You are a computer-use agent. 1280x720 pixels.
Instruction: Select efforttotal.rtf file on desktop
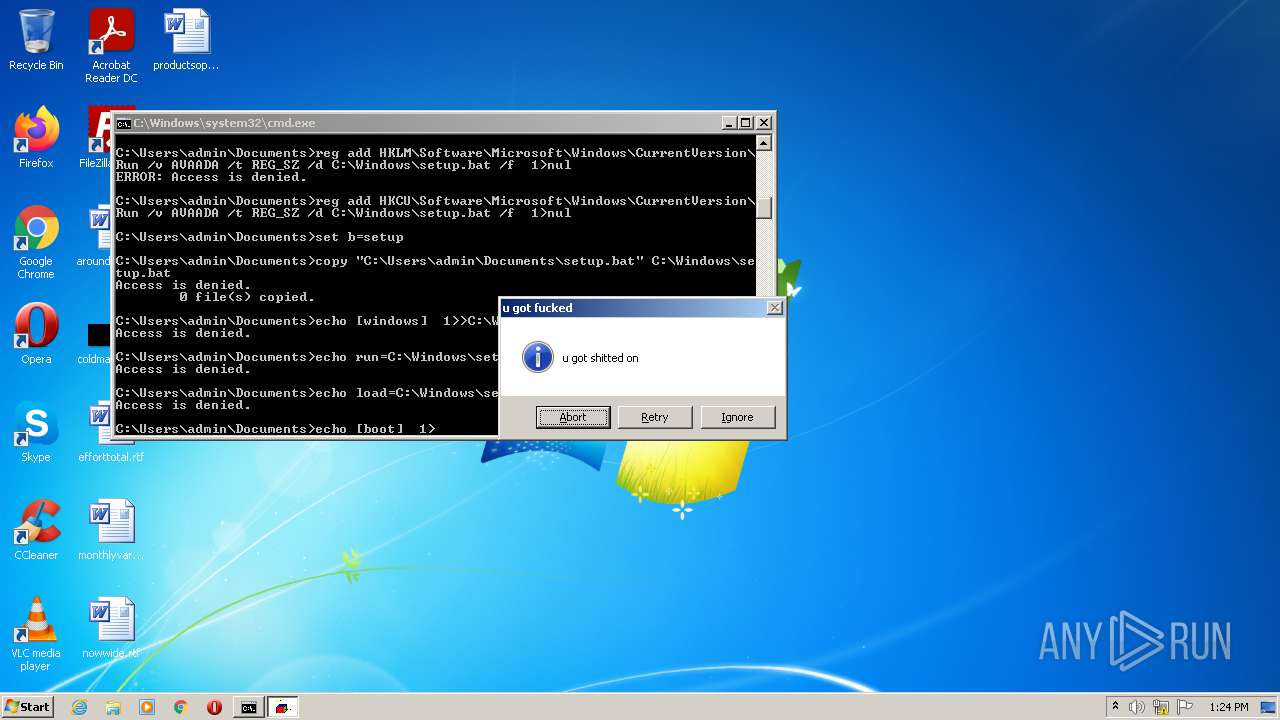pos(111,431)
